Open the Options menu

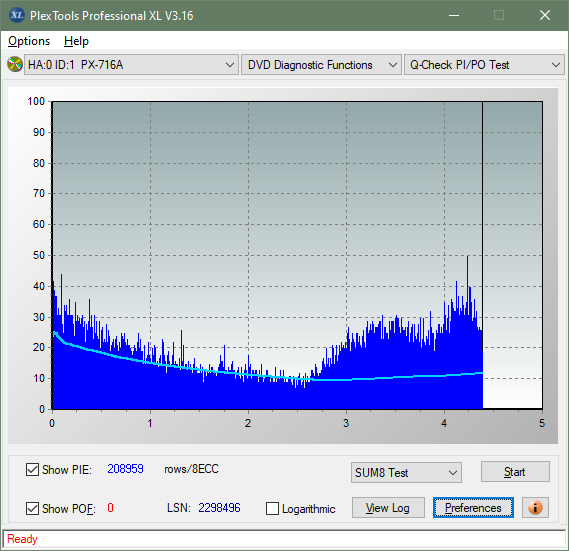29,41
